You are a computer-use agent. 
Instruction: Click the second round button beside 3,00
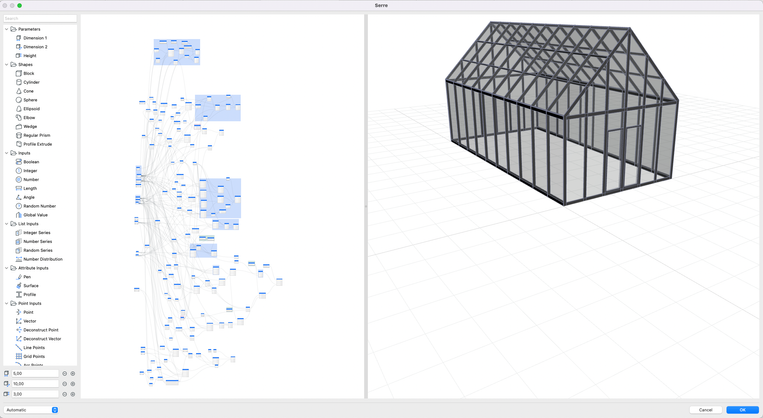[73, 394]
